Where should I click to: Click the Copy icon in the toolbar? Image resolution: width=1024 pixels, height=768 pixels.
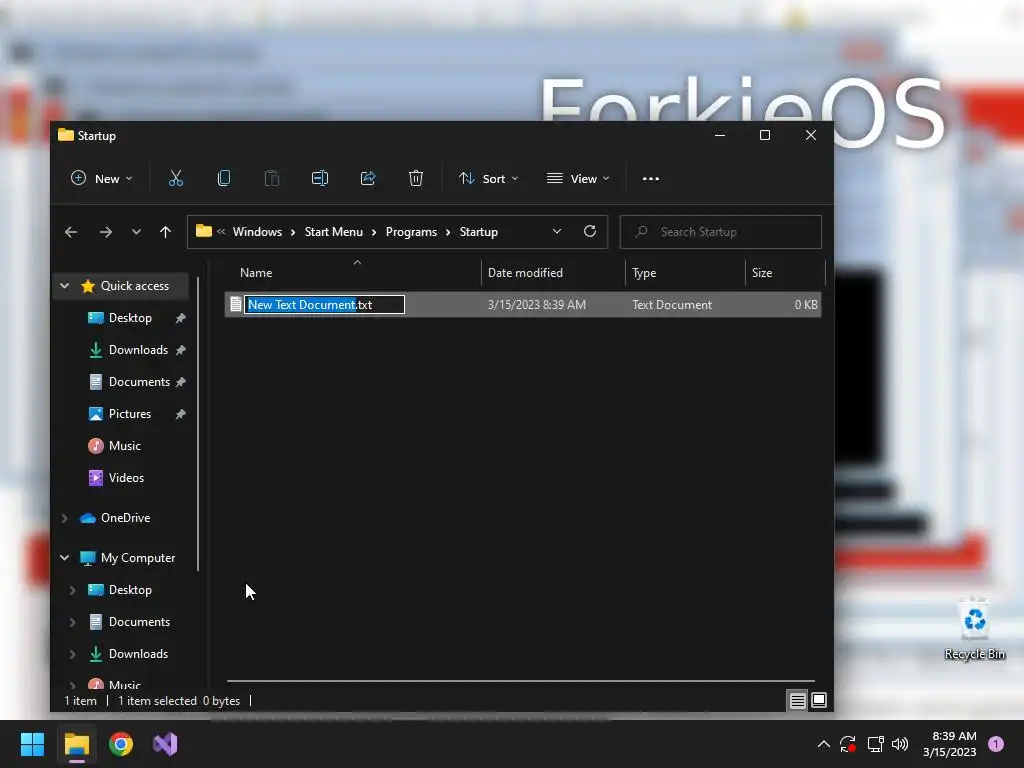tap(223, 178)
